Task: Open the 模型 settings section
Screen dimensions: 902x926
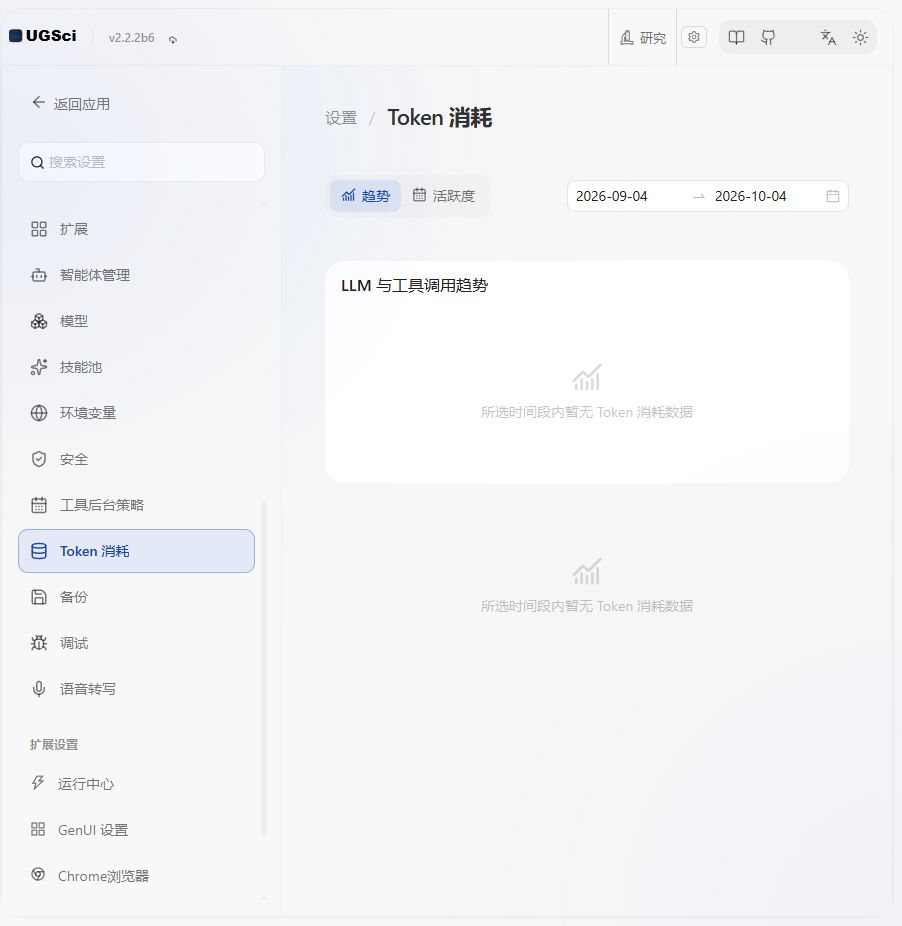Action: coord(136,321)
